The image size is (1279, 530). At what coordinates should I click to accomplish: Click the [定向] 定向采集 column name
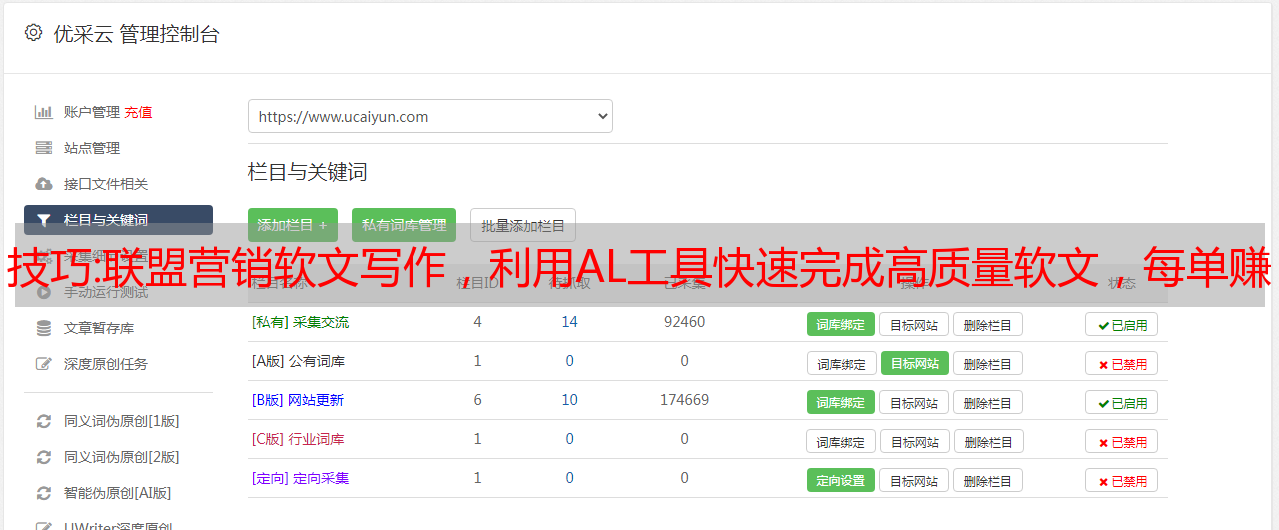tap(300, 478)
